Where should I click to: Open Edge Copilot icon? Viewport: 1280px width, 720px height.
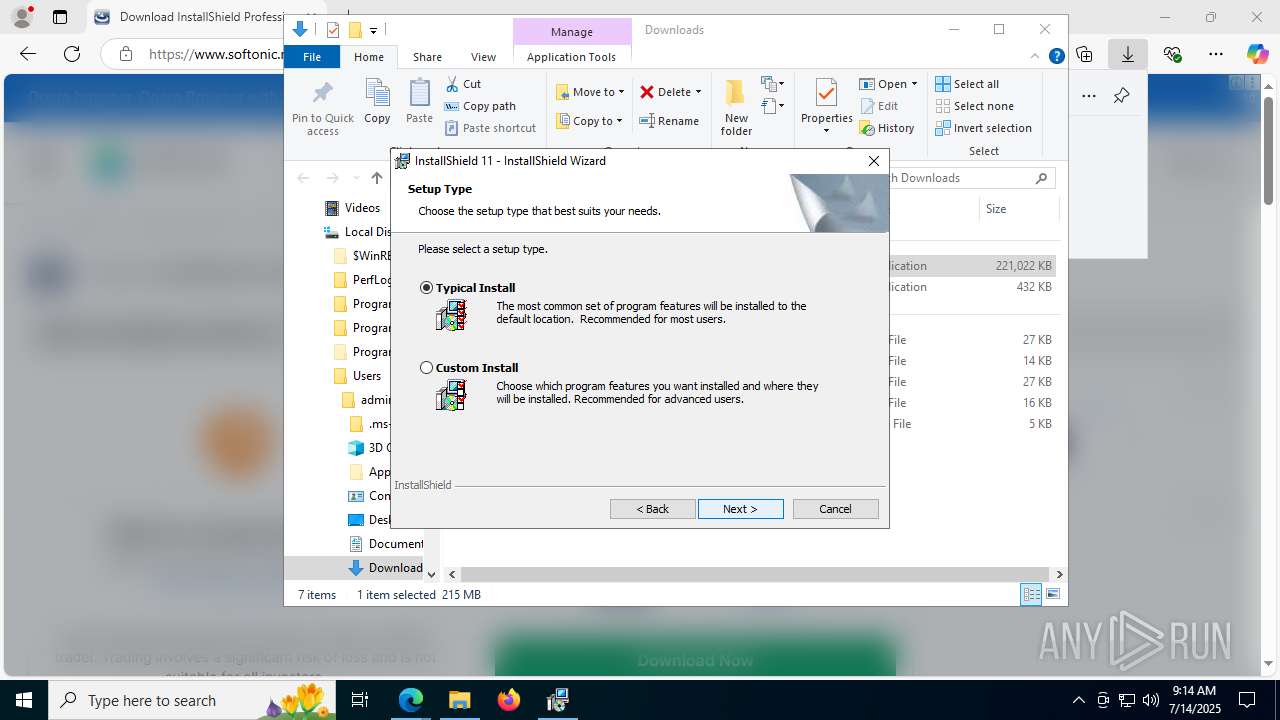coord(1257,54)
